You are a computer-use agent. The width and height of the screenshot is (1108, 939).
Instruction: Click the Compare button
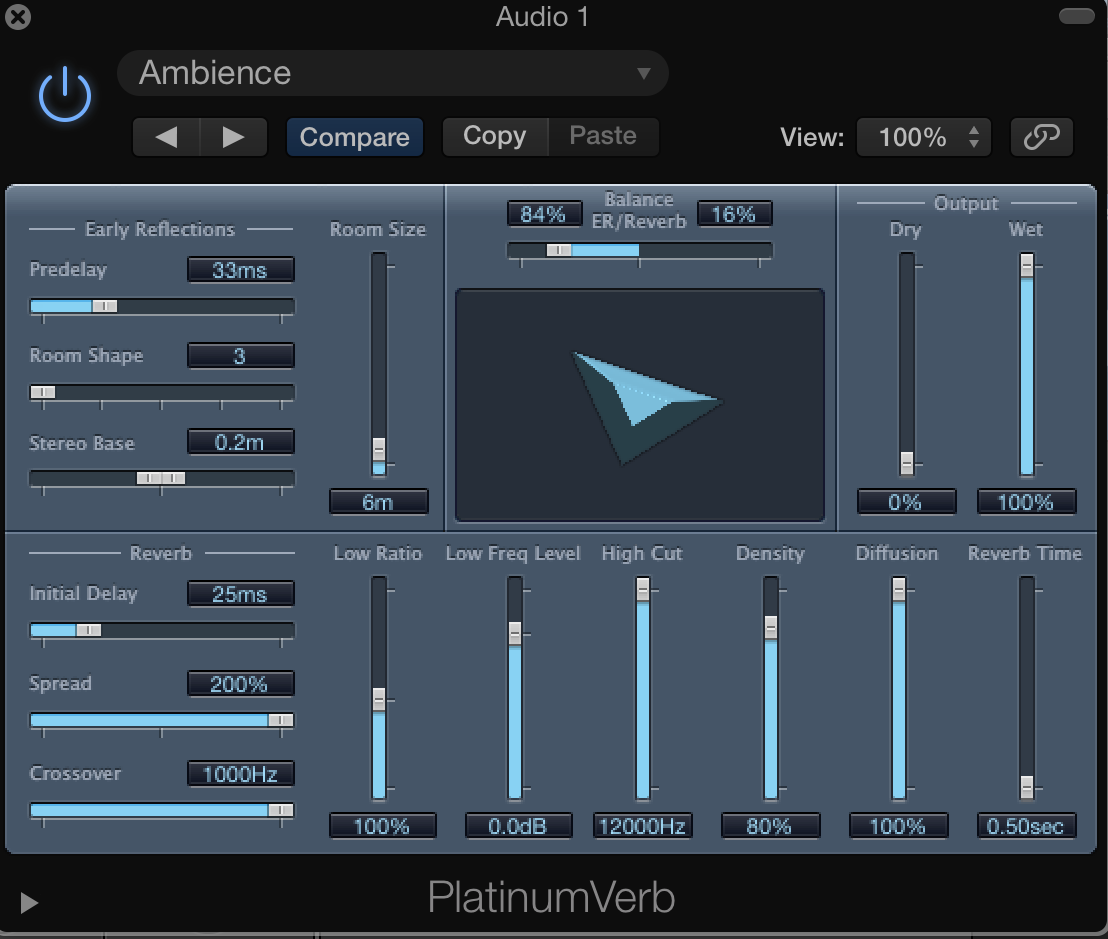click(355, 137)
